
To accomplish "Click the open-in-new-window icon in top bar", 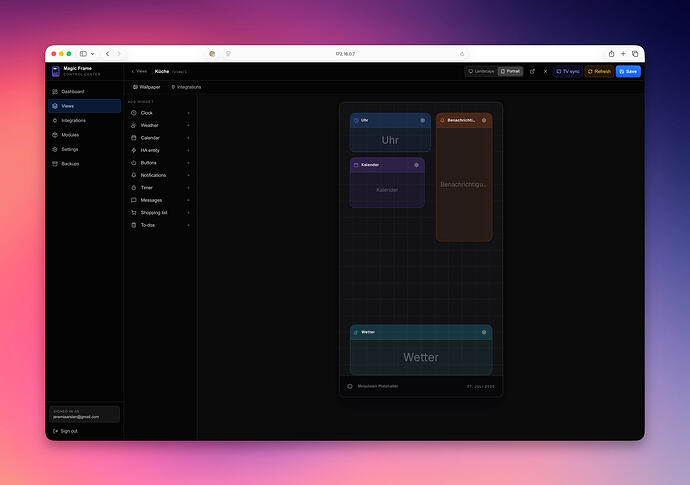I will (532, 71).
